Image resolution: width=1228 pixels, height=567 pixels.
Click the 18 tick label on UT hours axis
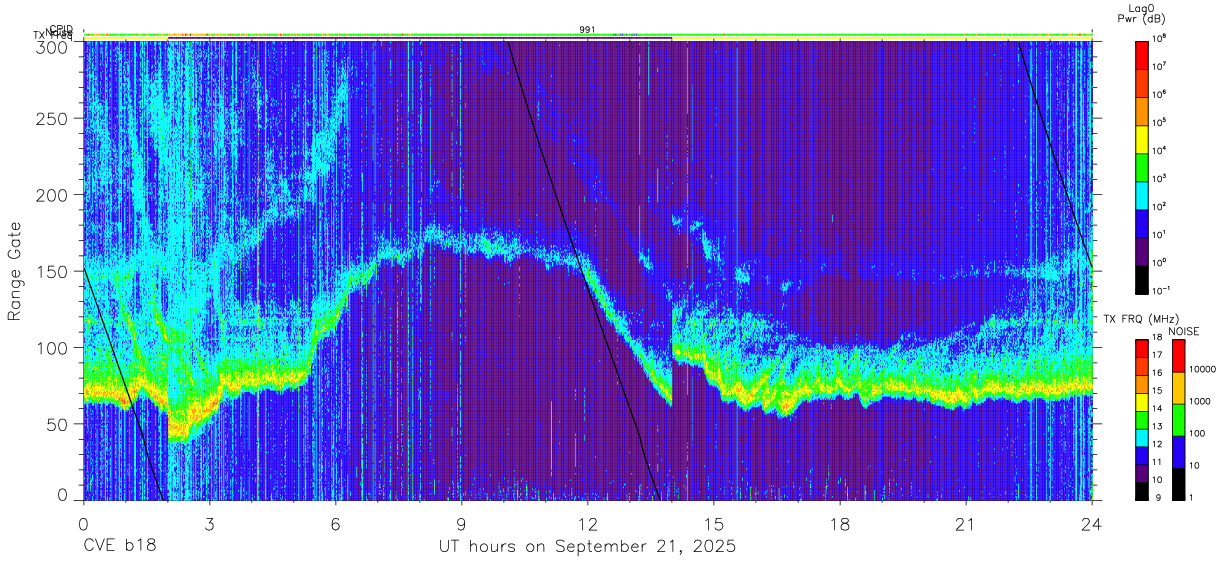840,525
